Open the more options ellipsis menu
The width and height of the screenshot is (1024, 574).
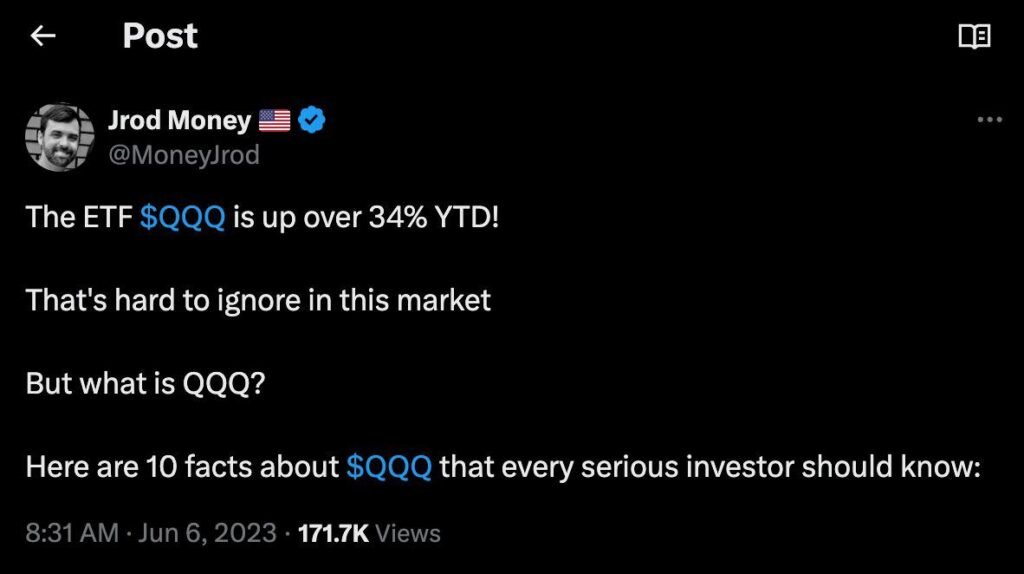pyautogui.click(x=988, y=120)
